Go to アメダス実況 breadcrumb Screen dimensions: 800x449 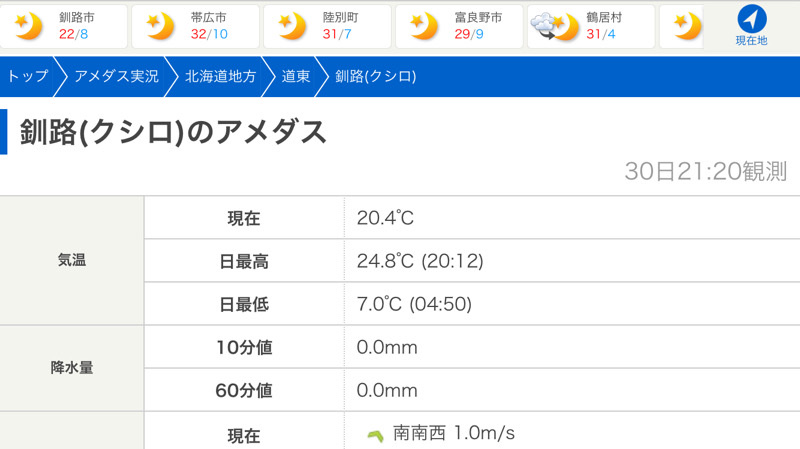point(116,77)
